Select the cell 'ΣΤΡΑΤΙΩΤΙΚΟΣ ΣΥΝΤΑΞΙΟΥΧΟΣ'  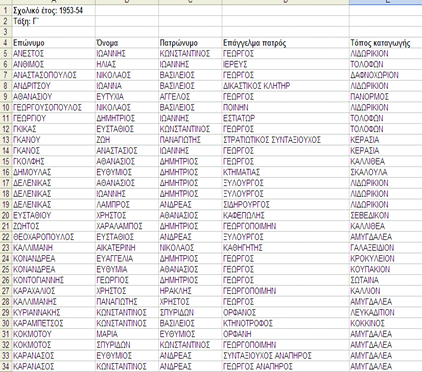285,140
